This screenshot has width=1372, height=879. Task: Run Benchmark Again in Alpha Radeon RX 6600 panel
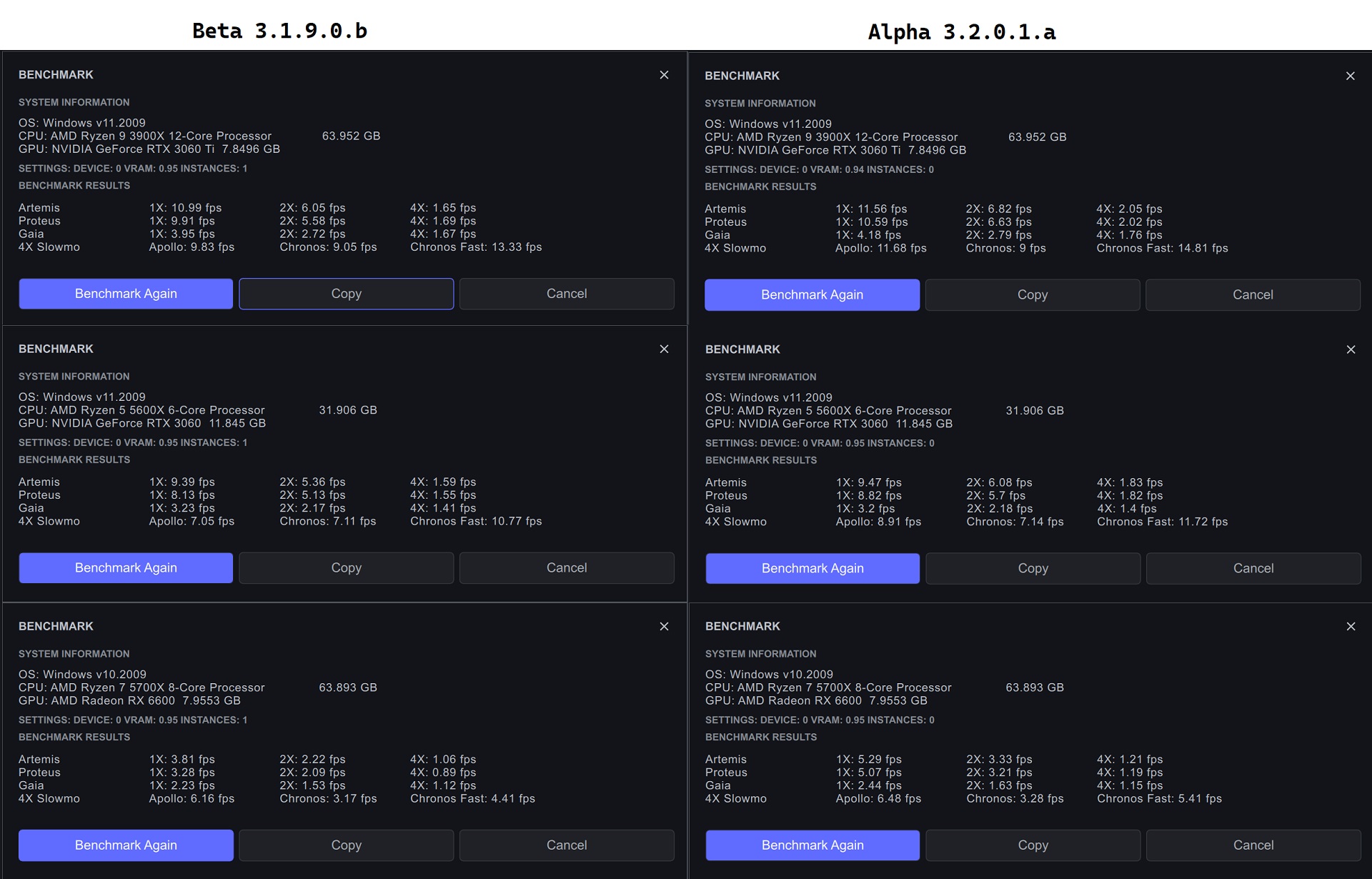tap(812, 845)
